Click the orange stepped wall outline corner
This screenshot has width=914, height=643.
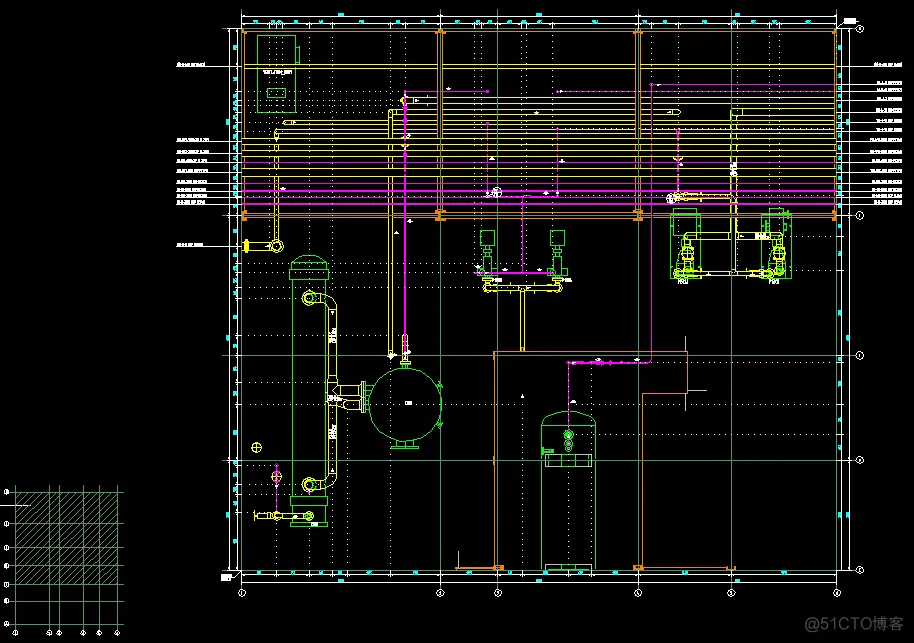coord(687,392)
